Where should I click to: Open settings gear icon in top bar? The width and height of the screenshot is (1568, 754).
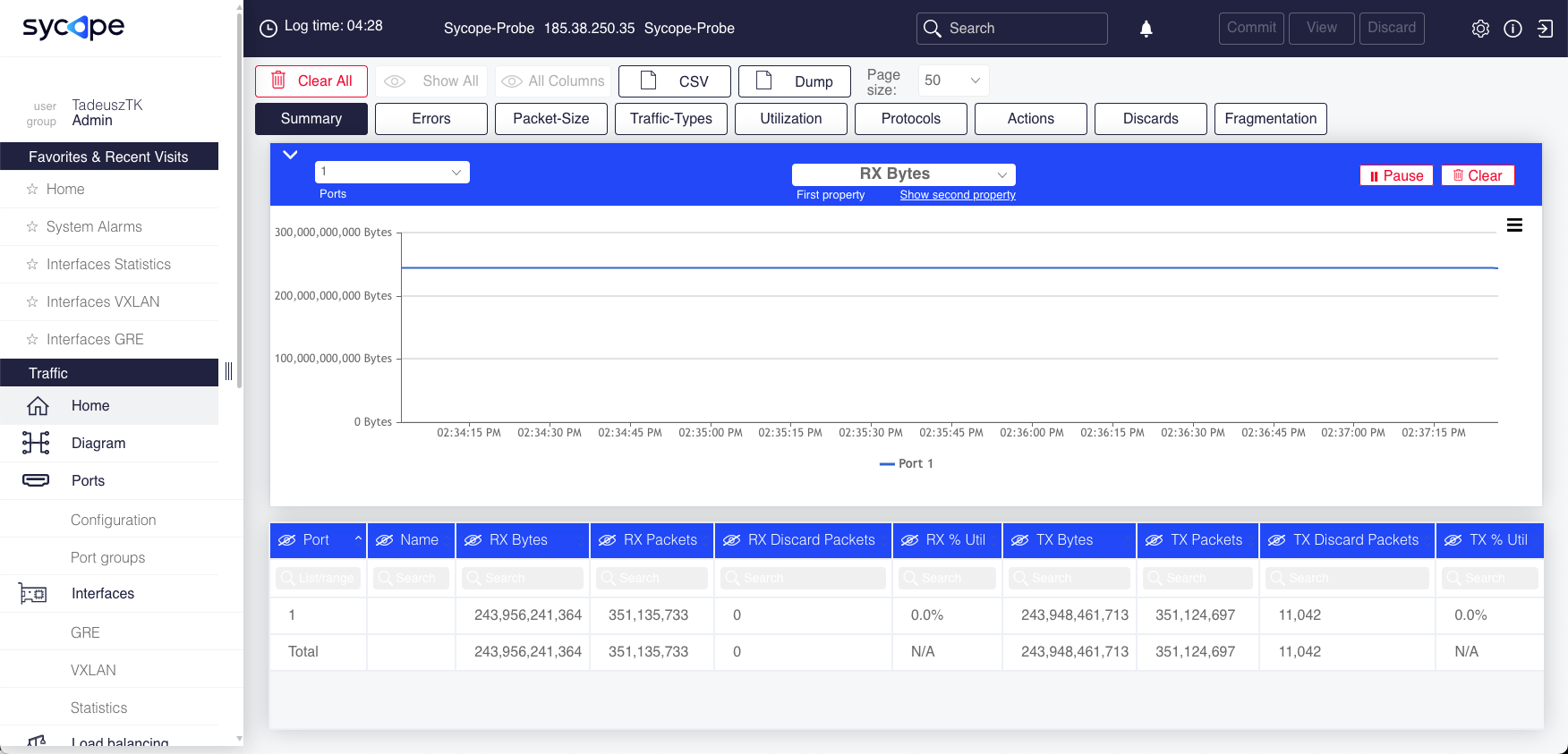[x=1480, y=29]
